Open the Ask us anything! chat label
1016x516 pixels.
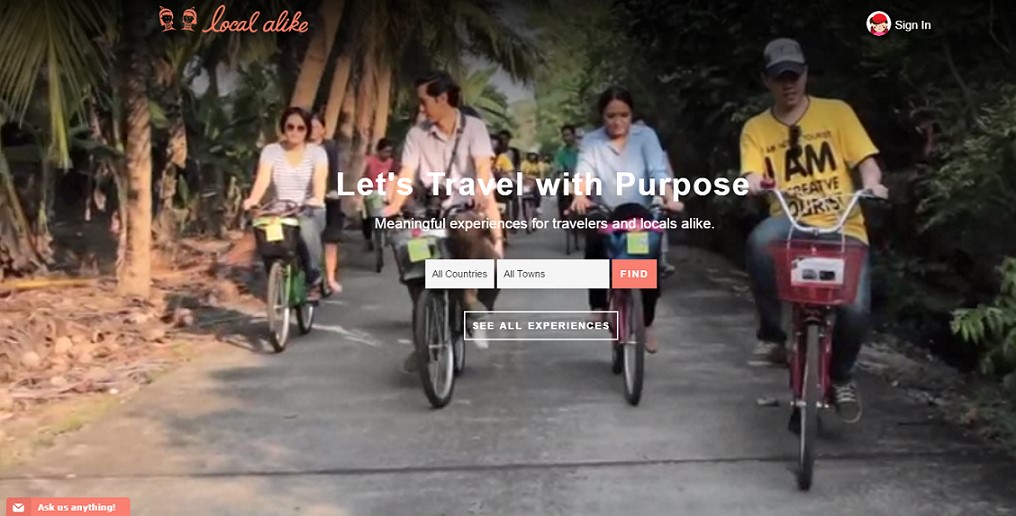[x=76, y=507]
